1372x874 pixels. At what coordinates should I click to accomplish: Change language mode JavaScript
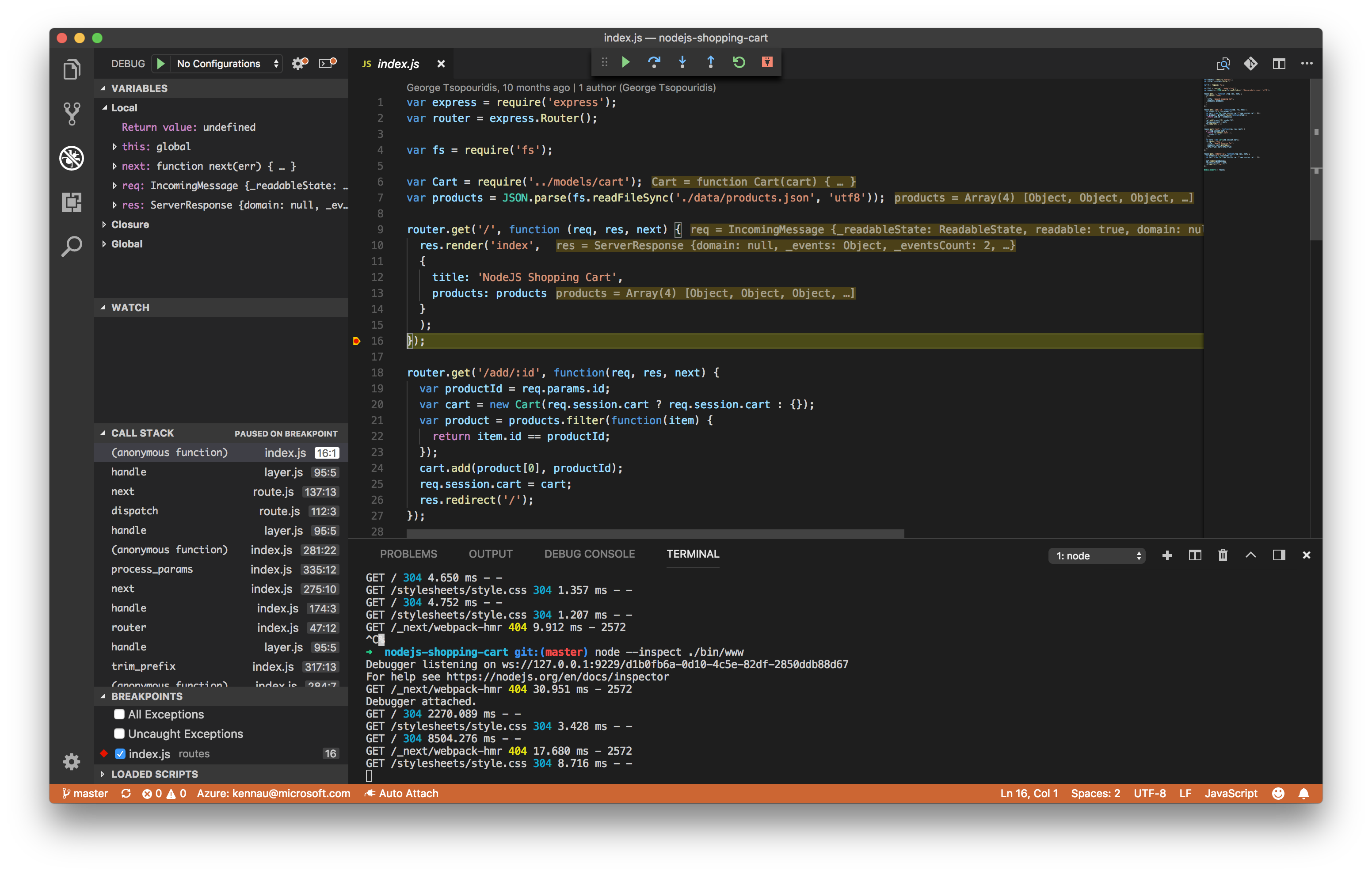pyautogui.click(x=1231, y=793)
